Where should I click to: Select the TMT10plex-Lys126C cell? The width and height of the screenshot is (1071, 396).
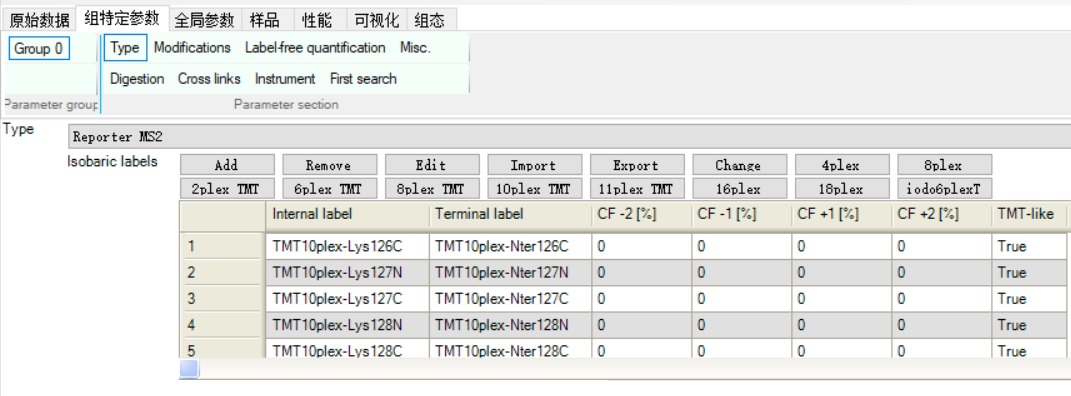click(x=348, y=246)
